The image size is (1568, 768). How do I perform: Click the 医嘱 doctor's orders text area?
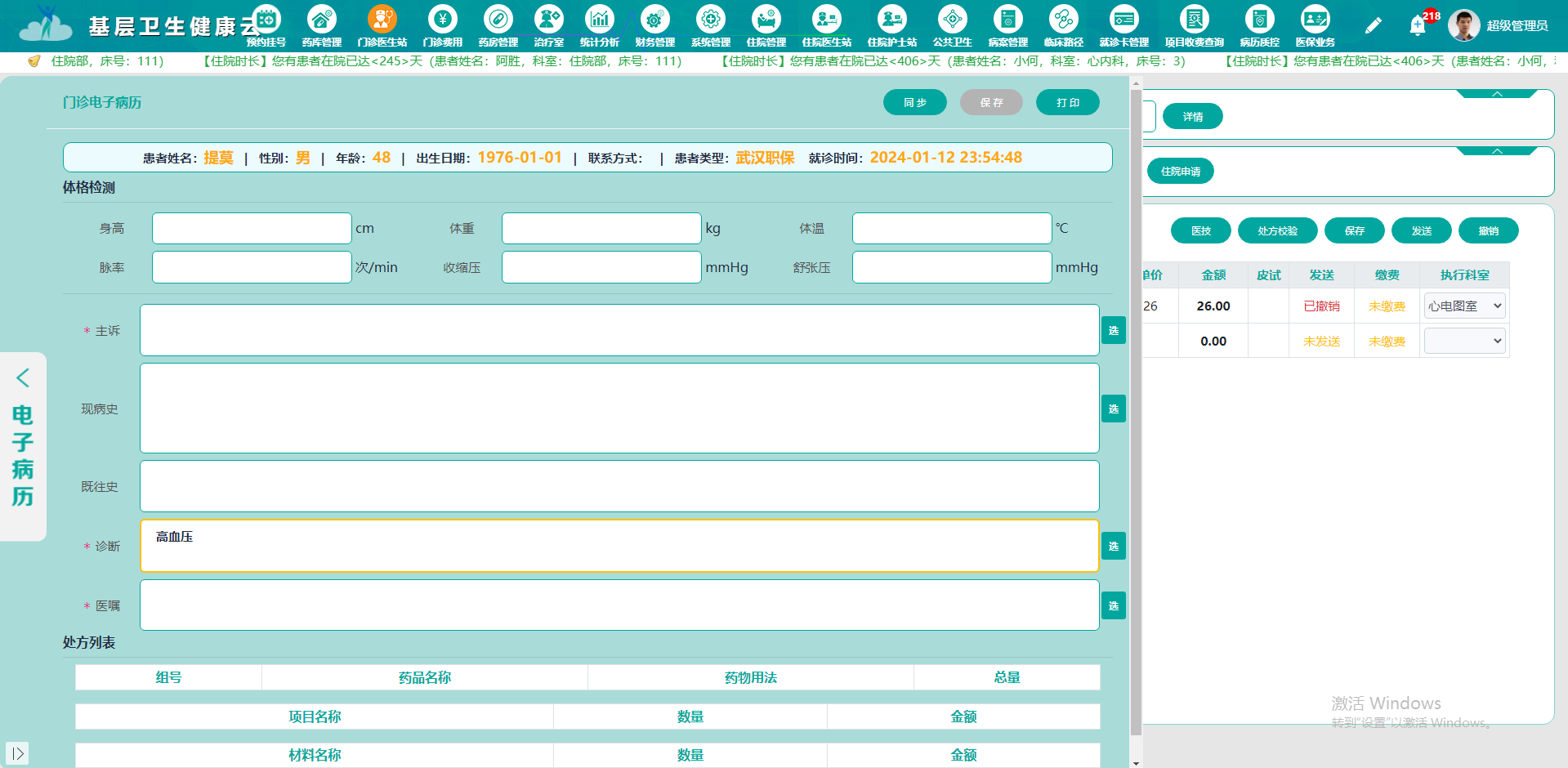click(619, 605)
